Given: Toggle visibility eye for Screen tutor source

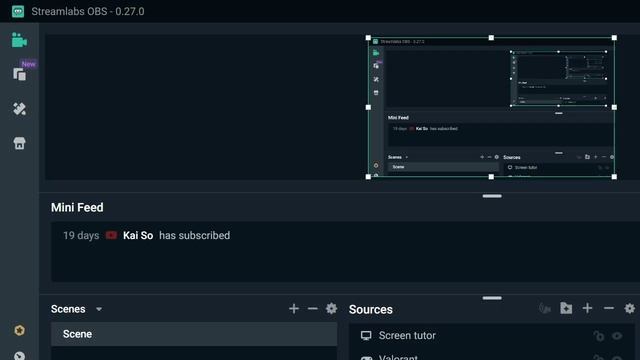Looking at the screenshot, I should (x=617, y=336).
